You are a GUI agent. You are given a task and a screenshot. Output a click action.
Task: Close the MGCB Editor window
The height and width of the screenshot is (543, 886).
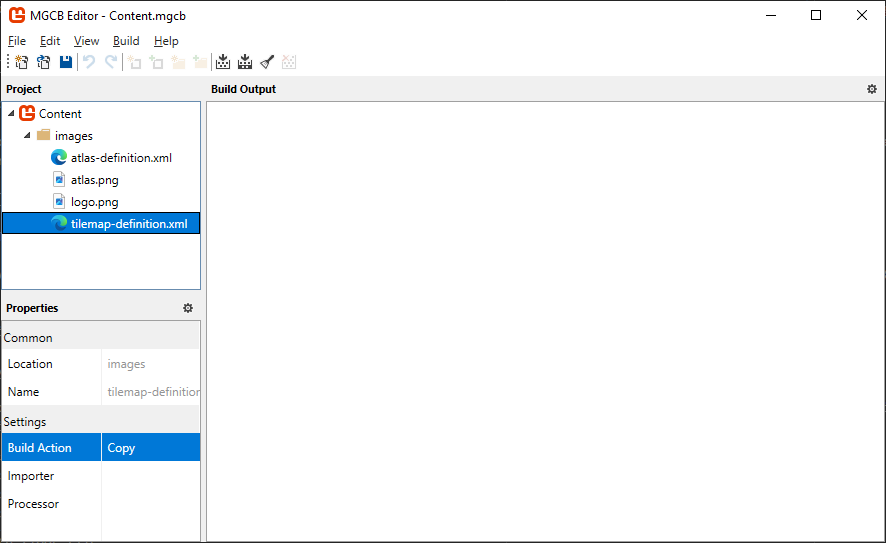pyautogui.click(x=862, y=15)
